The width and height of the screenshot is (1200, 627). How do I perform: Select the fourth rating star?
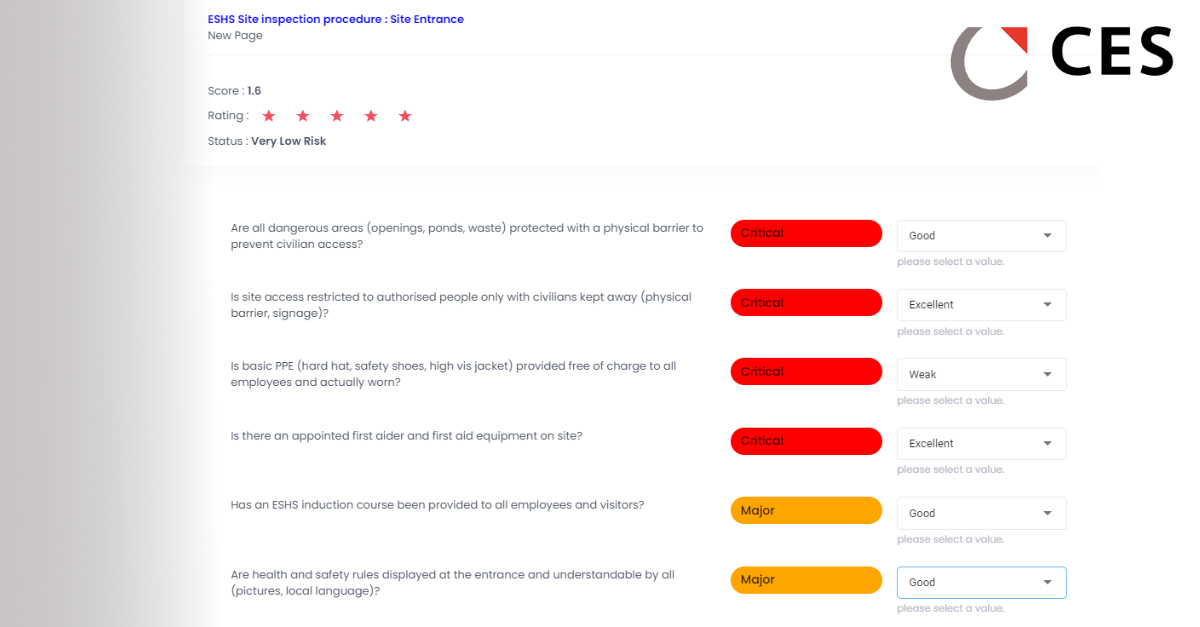point(371,116)
